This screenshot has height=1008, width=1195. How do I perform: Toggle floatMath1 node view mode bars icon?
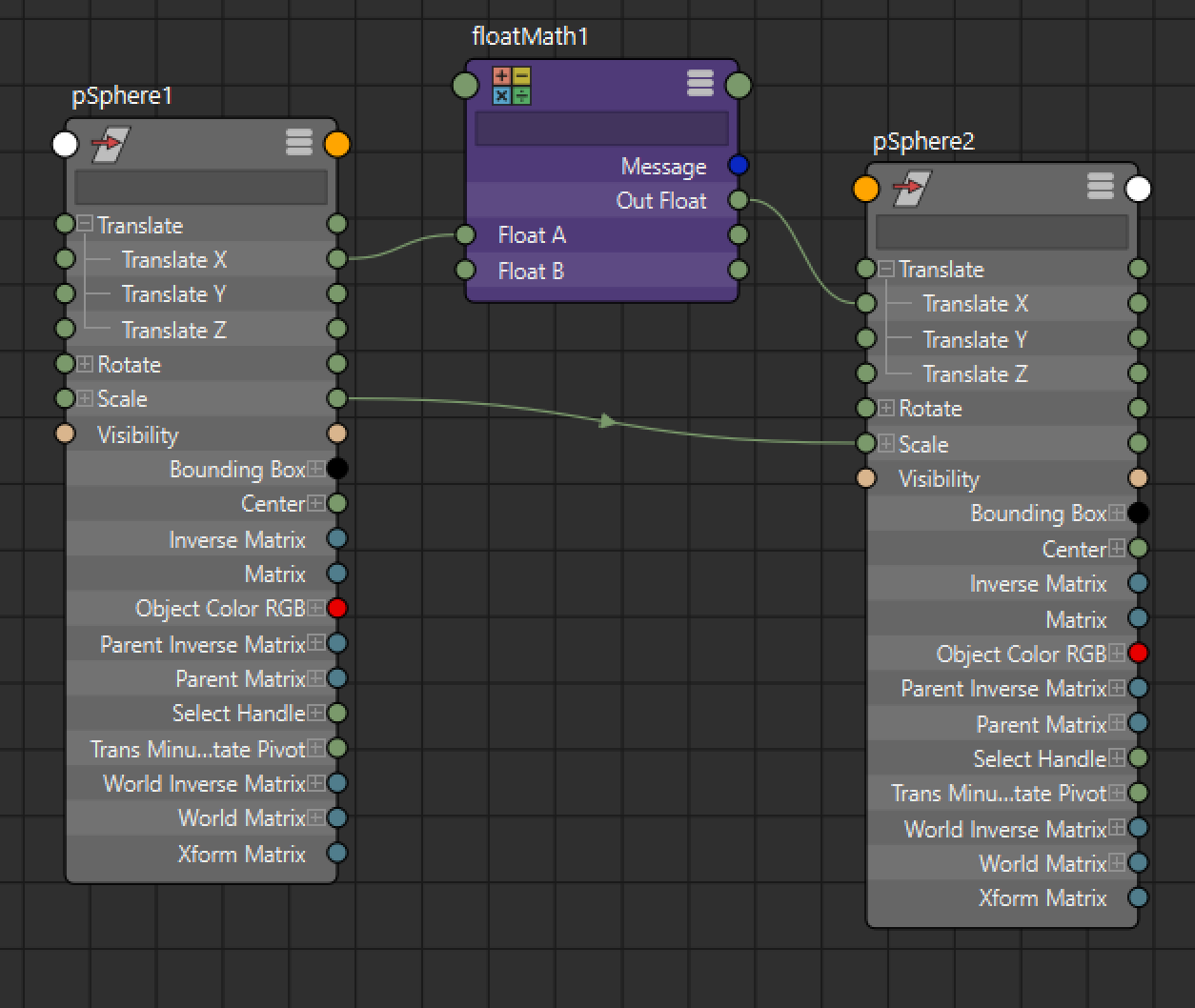pyautogui.click(x=700, y=84)
